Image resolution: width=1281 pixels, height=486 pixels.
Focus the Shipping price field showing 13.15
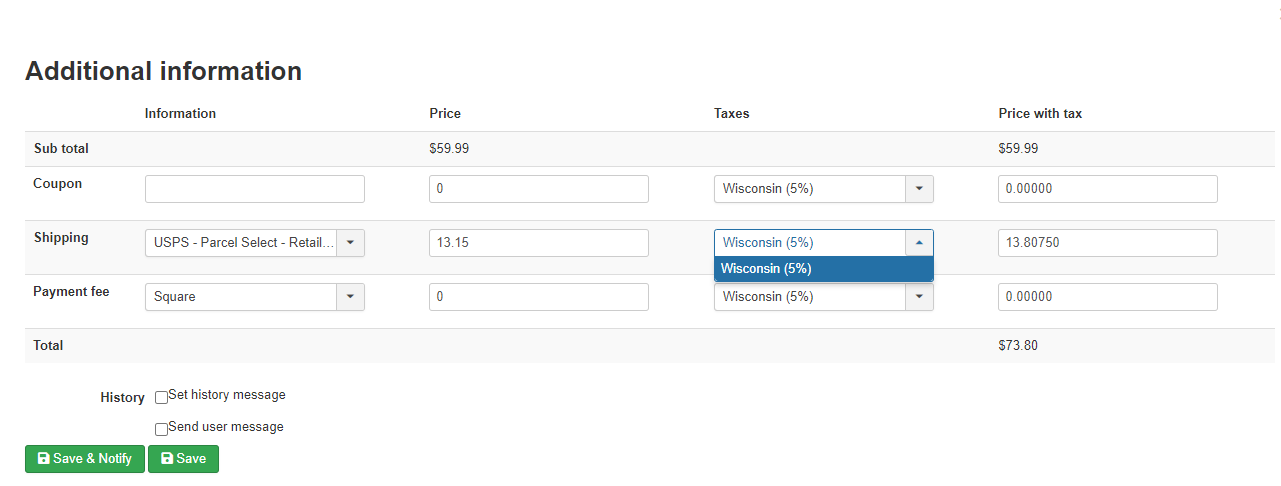click(x=538, y=243)
